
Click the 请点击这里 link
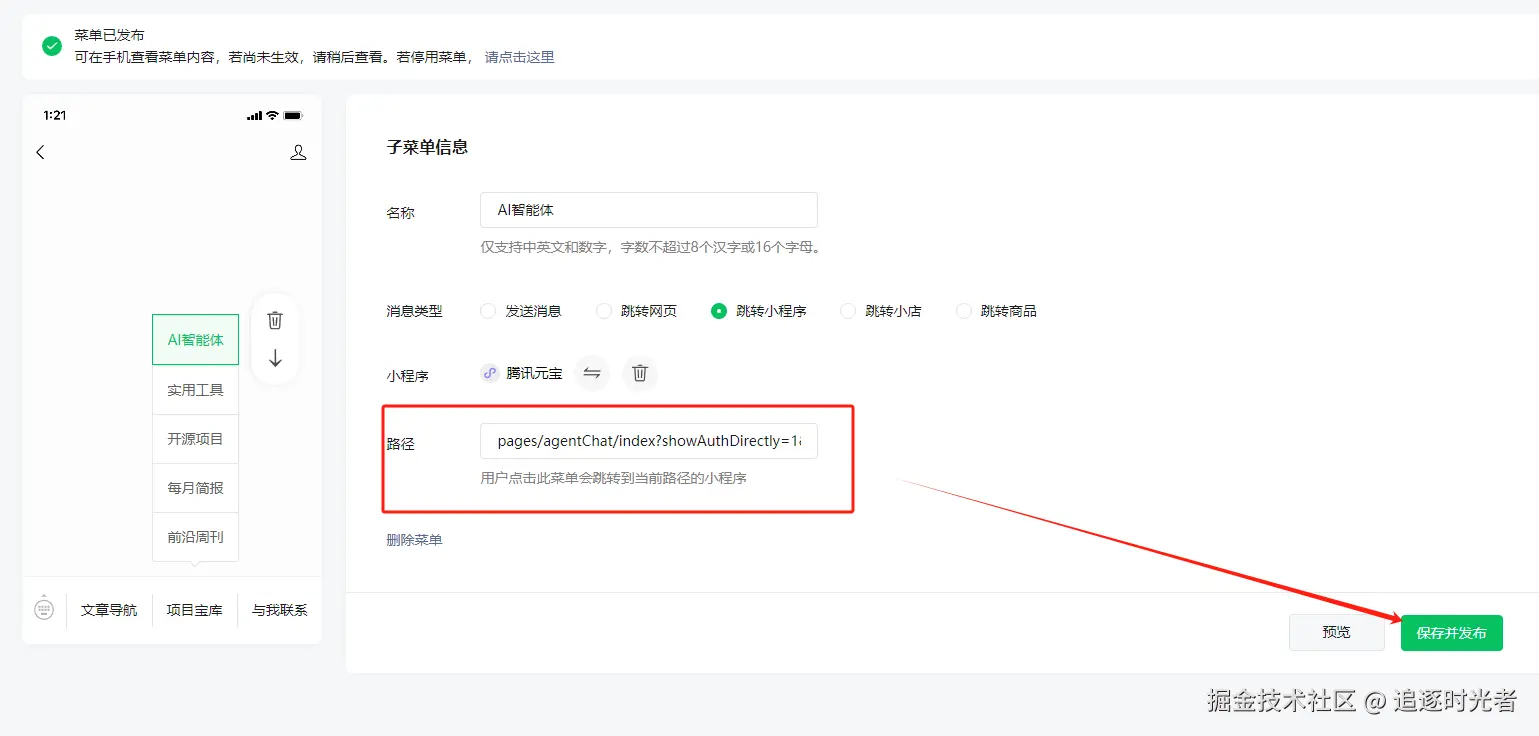(x=520, y=58)
